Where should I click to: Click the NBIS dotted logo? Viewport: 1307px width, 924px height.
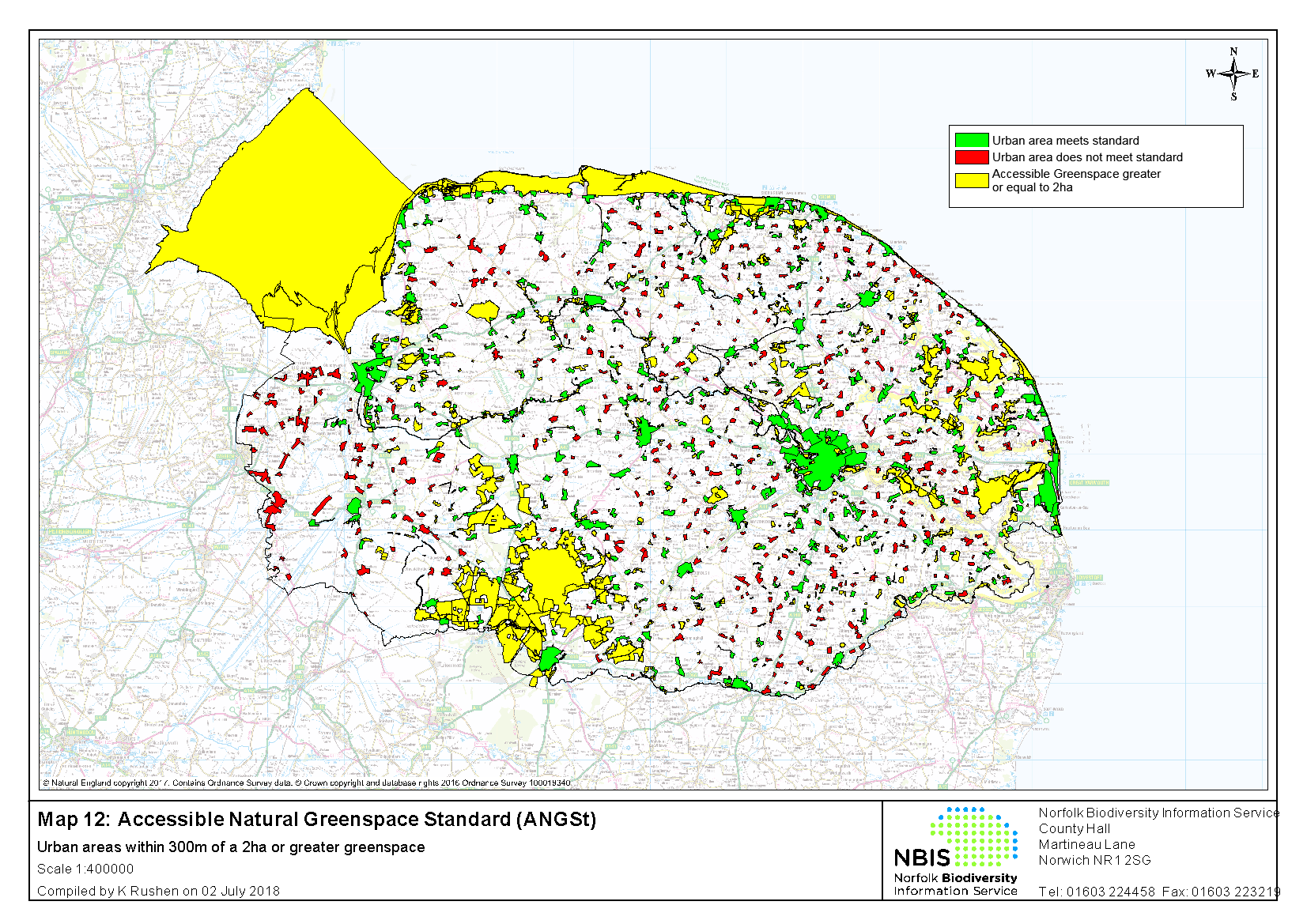tap(973, 836)
